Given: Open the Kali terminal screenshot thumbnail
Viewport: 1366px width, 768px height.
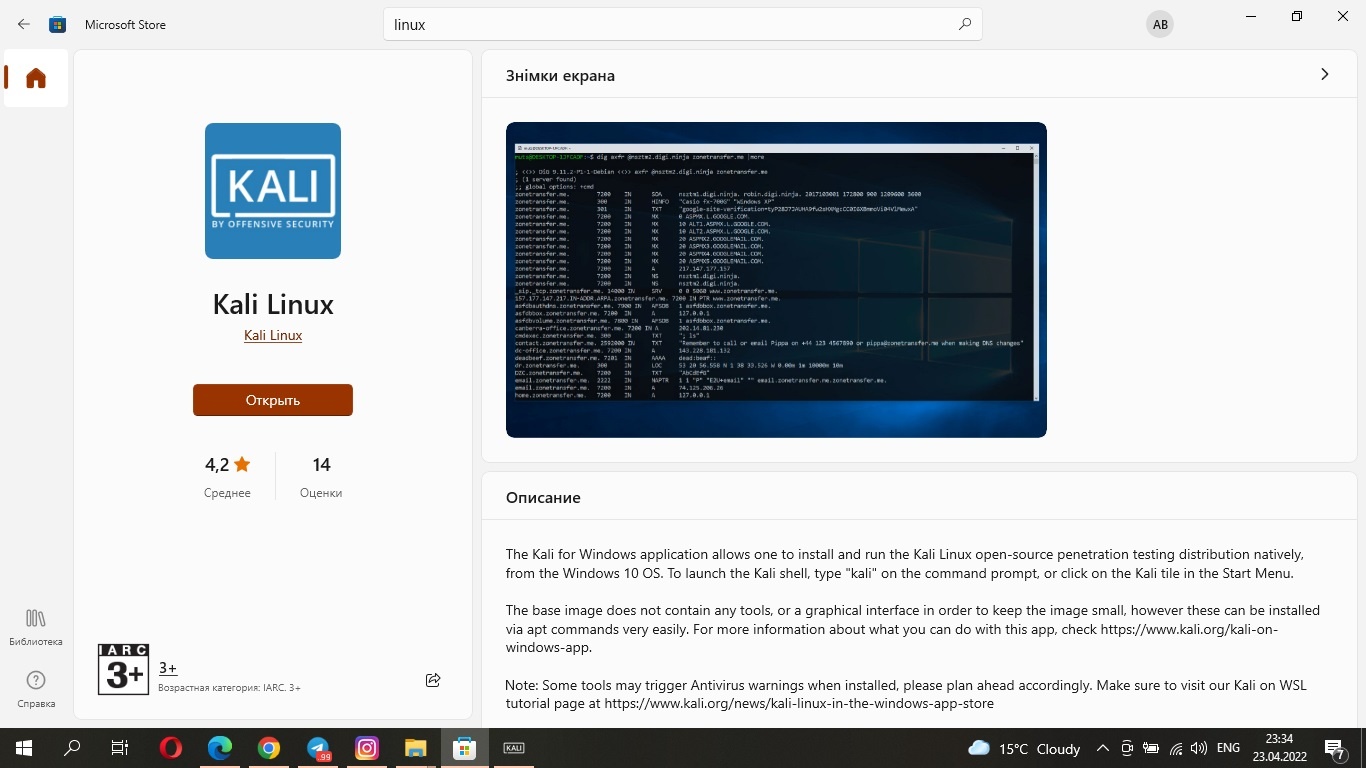Looking at the screenshot, I should tap(776, 280).
